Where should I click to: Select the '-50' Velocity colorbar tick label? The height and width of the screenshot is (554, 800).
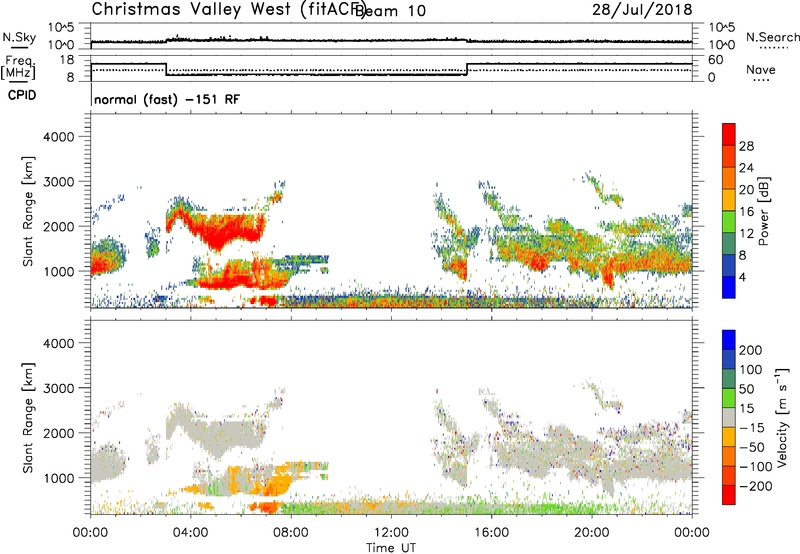pyautogui.click(x=752, y=447)
